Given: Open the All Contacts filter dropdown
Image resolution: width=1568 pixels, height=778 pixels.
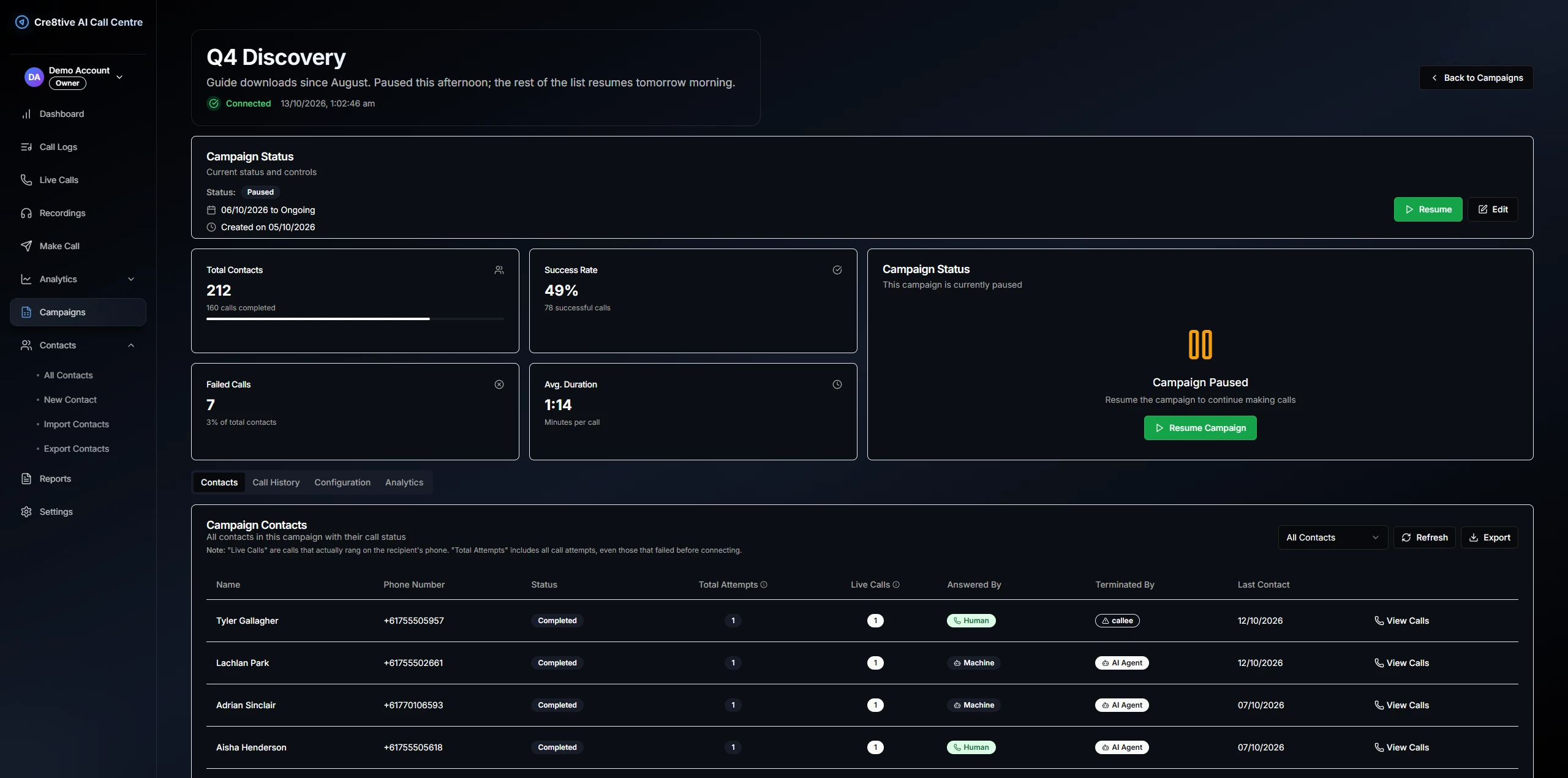Looking at the screenshot, I should [1333, 537].
